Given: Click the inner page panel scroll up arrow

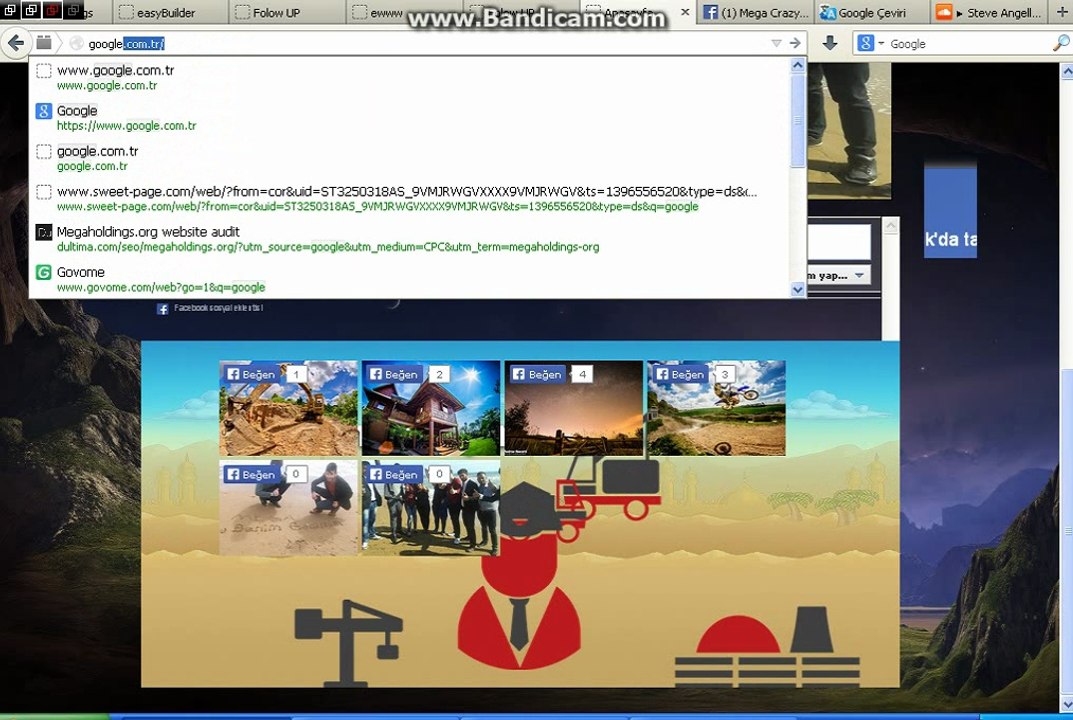Looking at the screenshot, I should click(x=890, y=226).
